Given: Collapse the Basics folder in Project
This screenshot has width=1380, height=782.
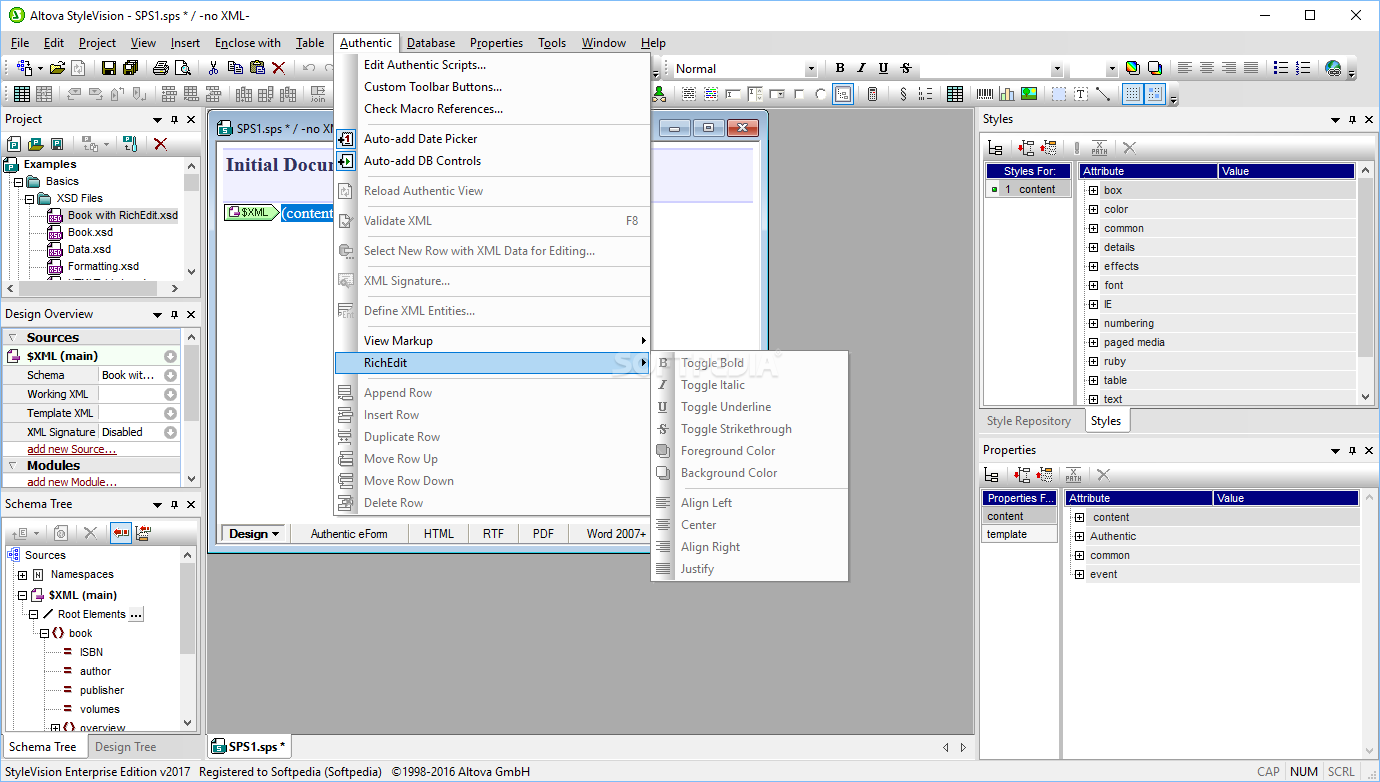Looking at the screenshot, I should tap(18, 181).
